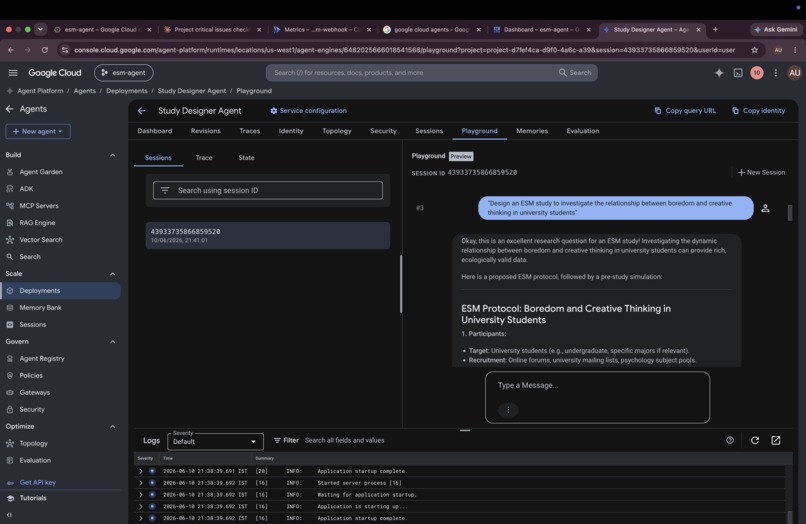The image size is (806, 524).
Task: Expand log row 'Waiting for application startup.'
Action: click(x=140, y=495)
